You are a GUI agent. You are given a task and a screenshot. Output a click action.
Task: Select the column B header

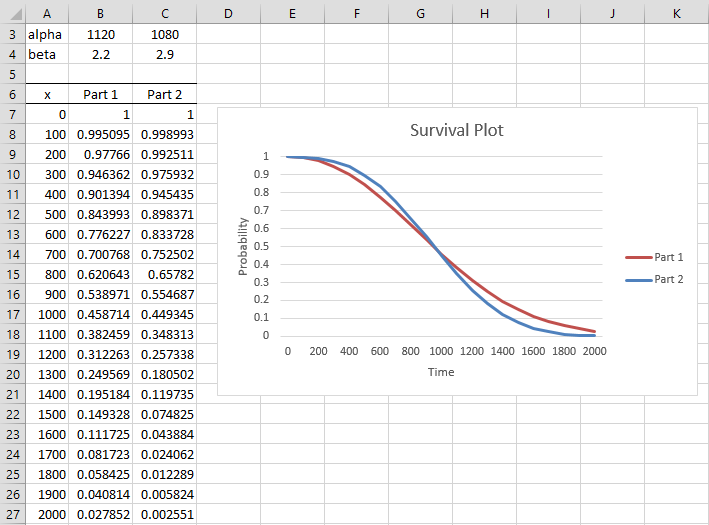pyautogui.click(x=100, y=13)
